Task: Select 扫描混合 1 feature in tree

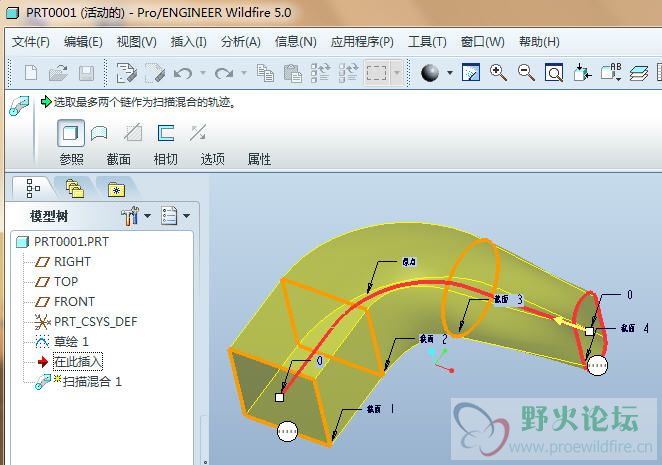Action: tap(78, 381)
